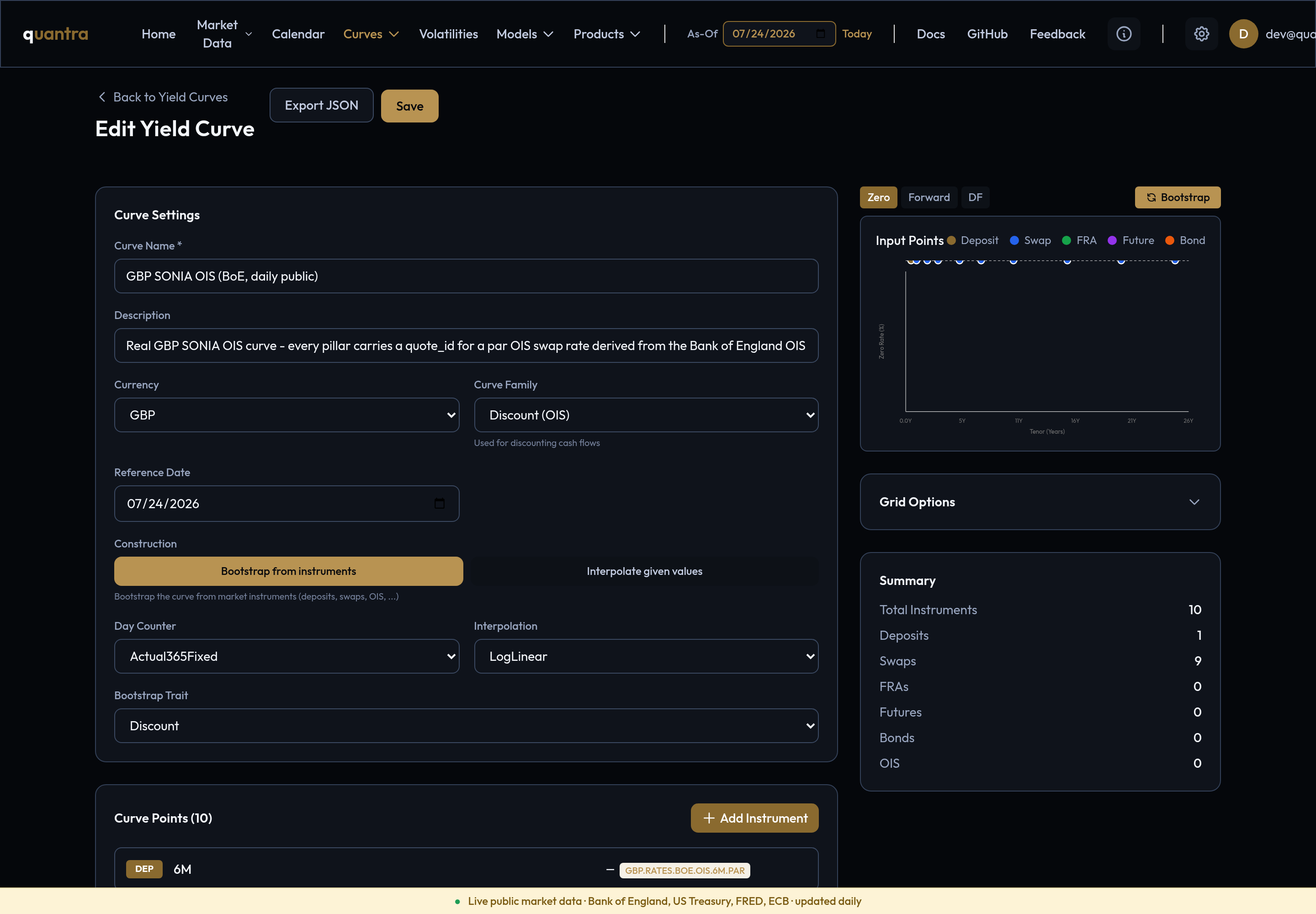
Task: Go to Home page
Action: [x=159, y=34]
